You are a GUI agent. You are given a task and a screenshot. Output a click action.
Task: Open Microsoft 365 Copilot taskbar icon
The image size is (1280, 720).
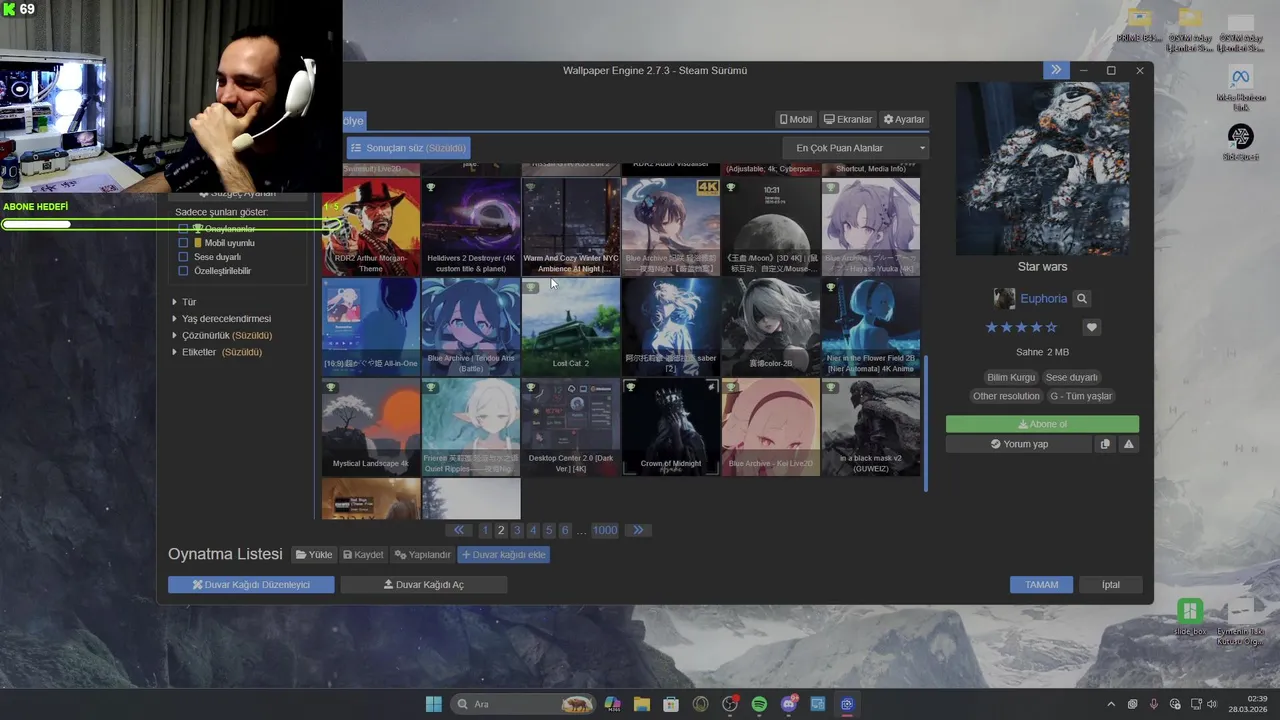coord(612,704)
